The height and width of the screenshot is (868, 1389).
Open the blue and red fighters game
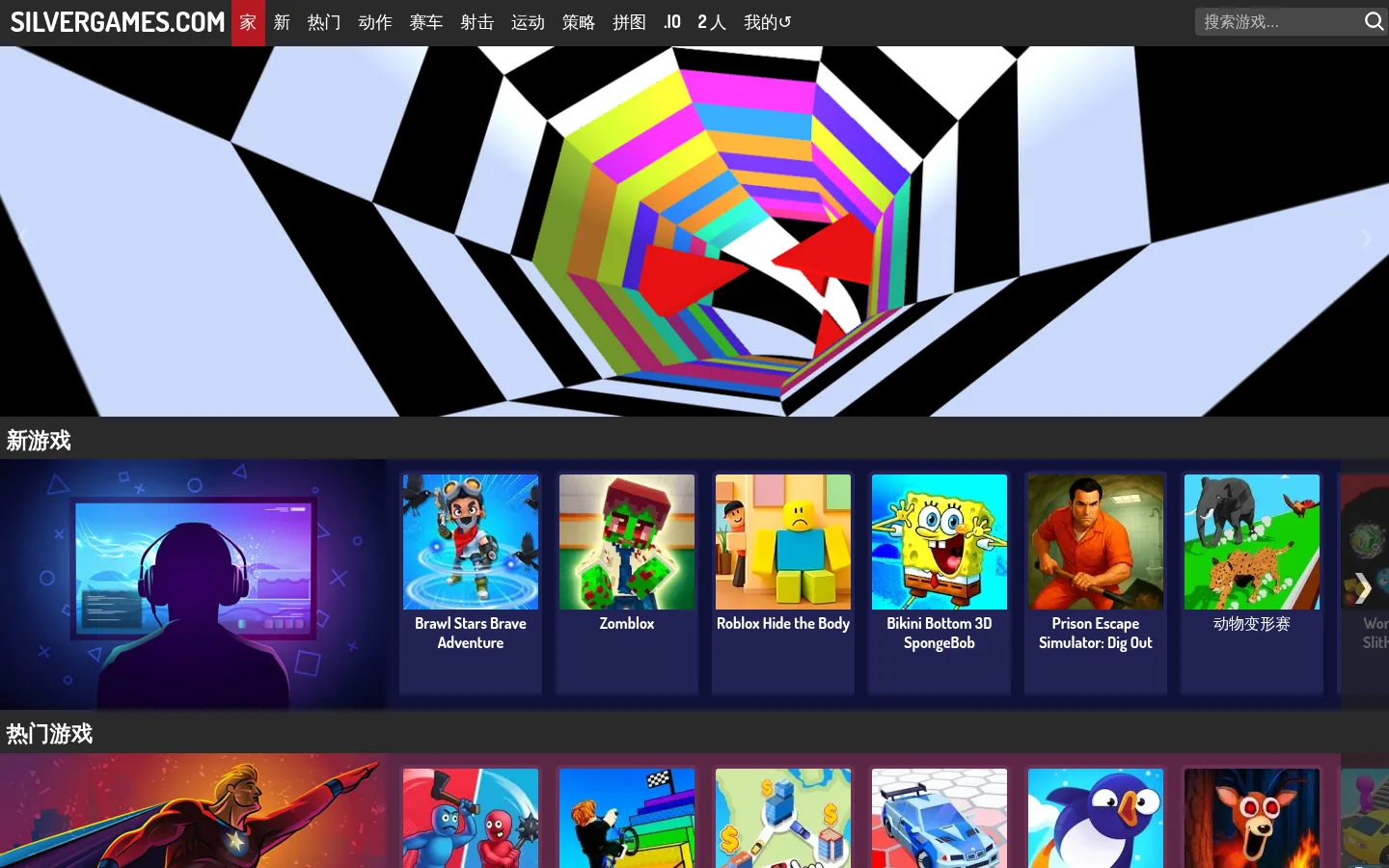click(x=471, y=818)
